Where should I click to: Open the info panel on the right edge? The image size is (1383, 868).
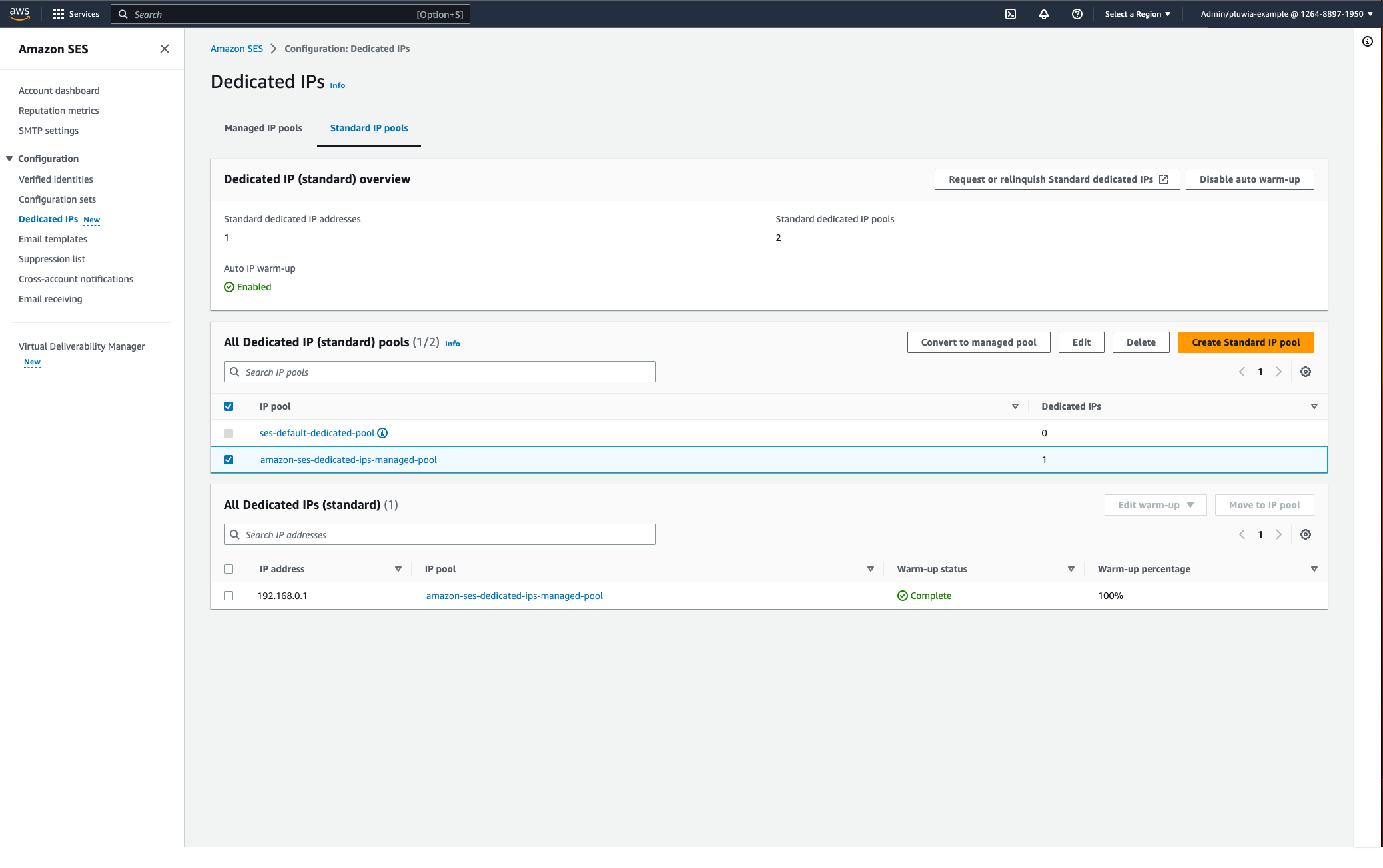point(1367,41)
